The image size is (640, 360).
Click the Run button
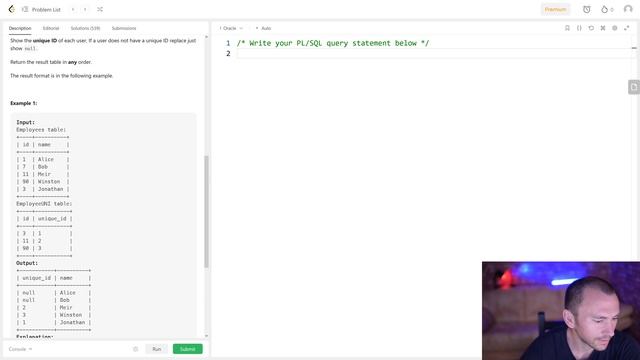pyautogui.click(x=157, y=349)
